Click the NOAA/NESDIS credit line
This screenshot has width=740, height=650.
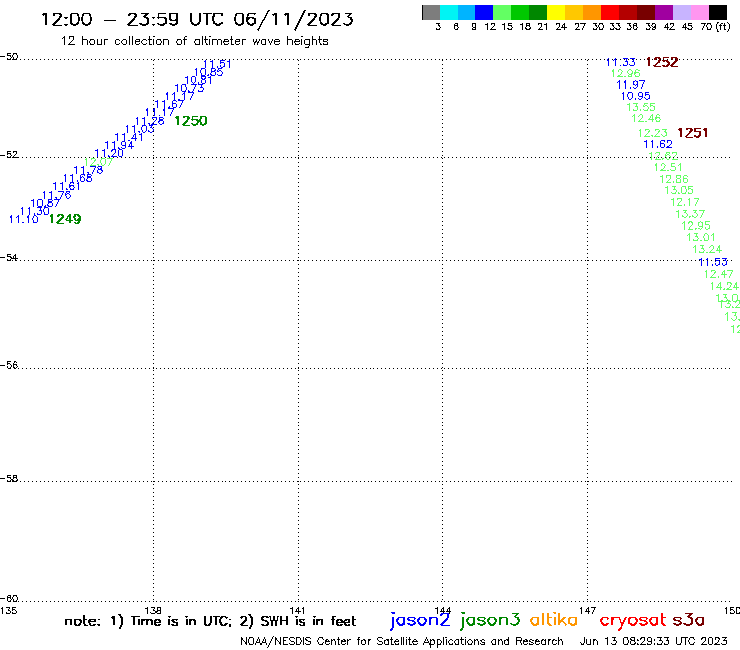402,642
